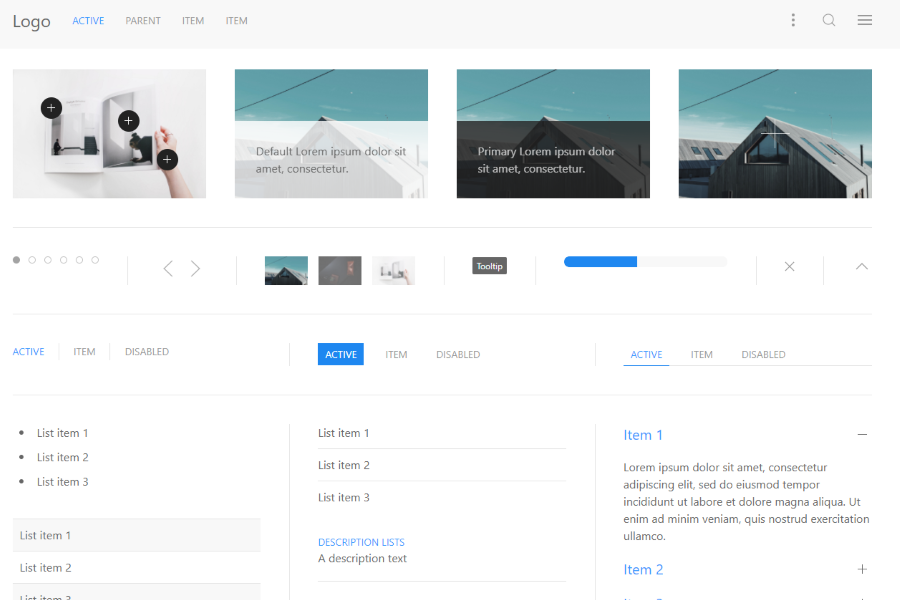The height and width of the screenshot is (600, 900).
Task: Click the up chevron to go to top
Action: point(862,266)
